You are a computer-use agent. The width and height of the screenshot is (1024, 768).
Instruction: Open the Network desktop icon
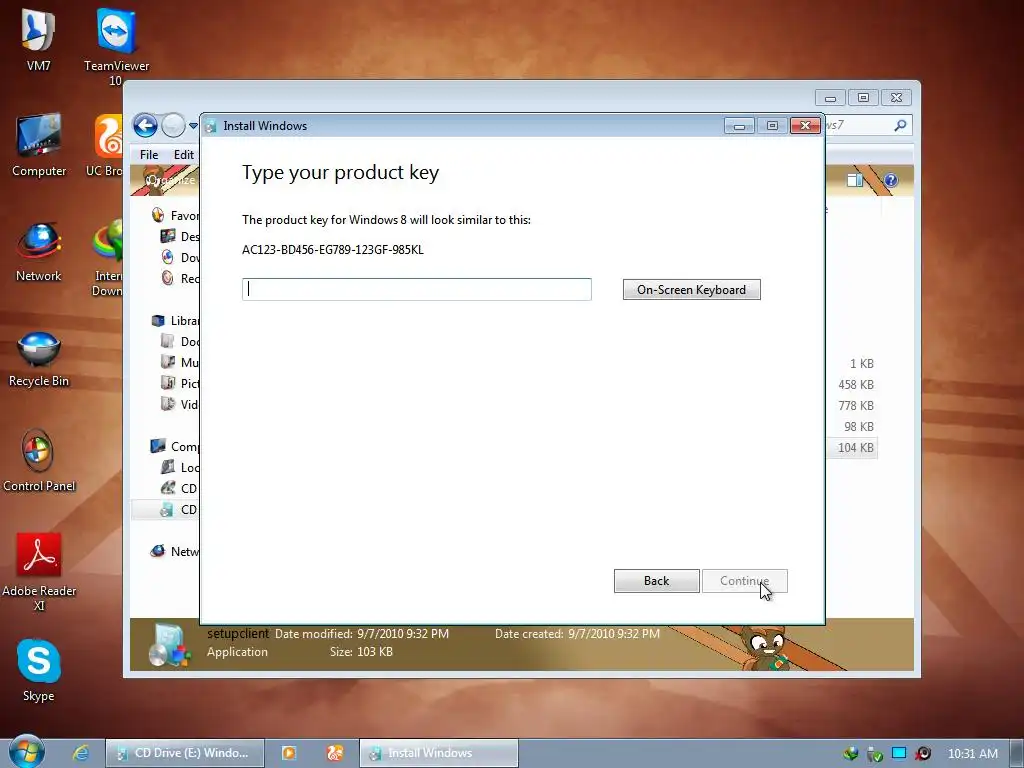[x=39, y=251]
